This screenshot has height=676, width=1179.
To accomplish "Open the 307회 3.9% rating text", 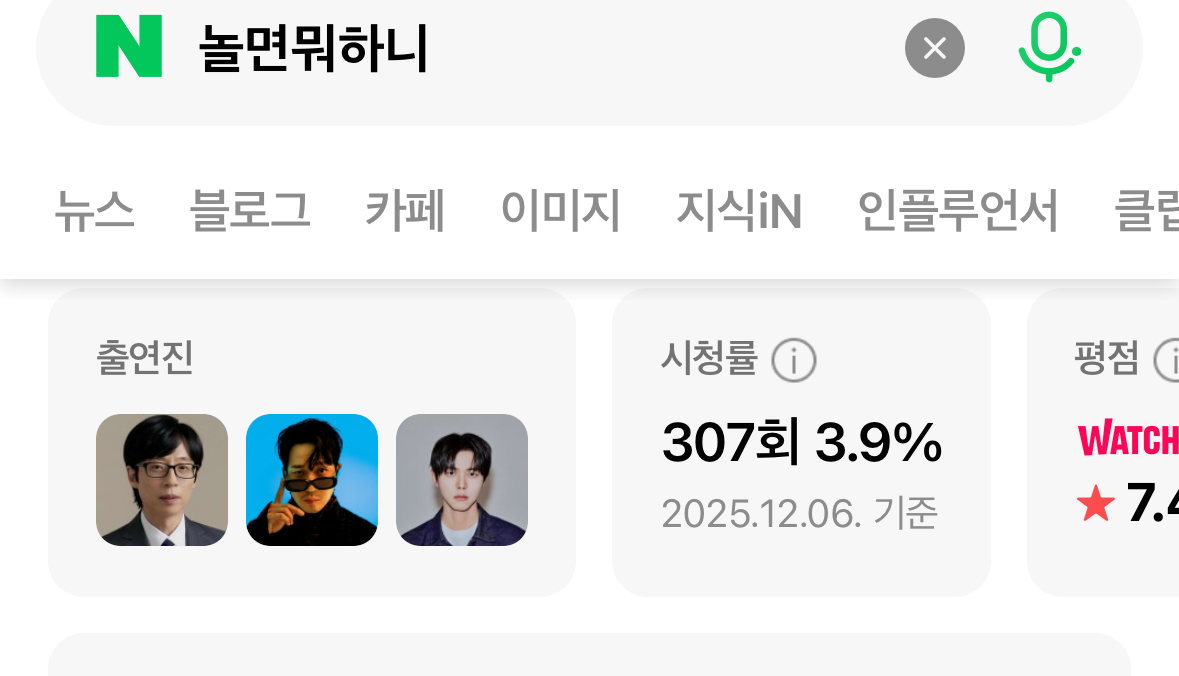I will 802,442.
